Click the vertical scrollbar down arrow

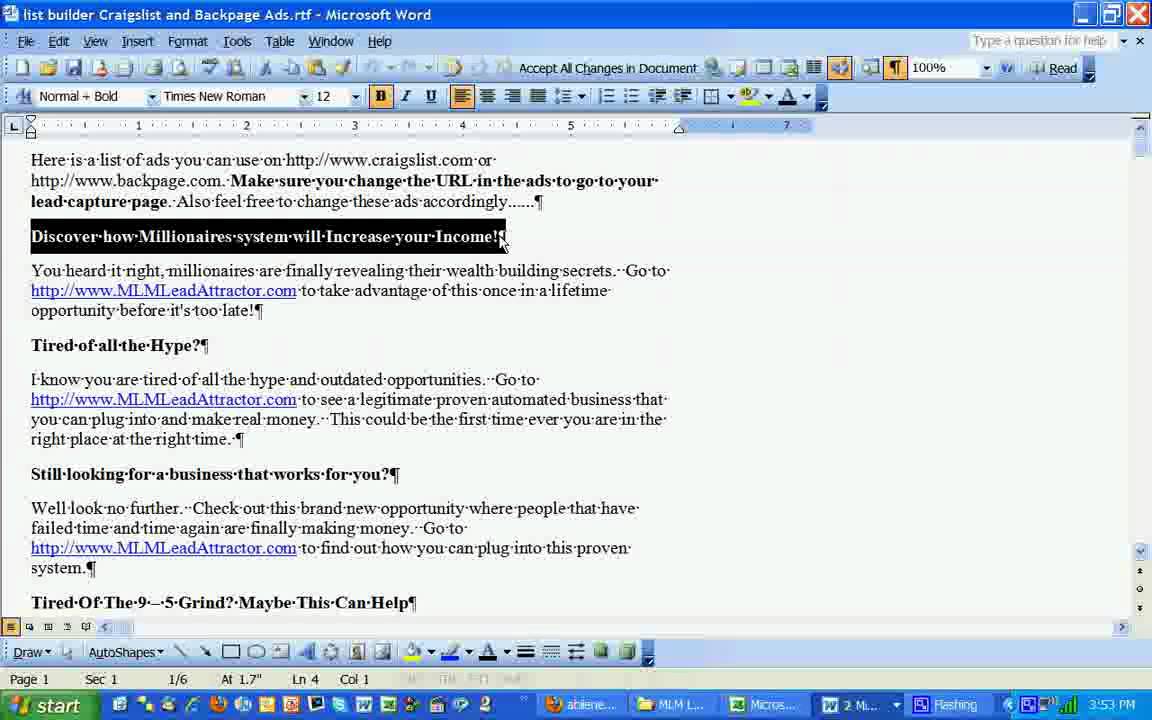click(x=1140, y=550)
